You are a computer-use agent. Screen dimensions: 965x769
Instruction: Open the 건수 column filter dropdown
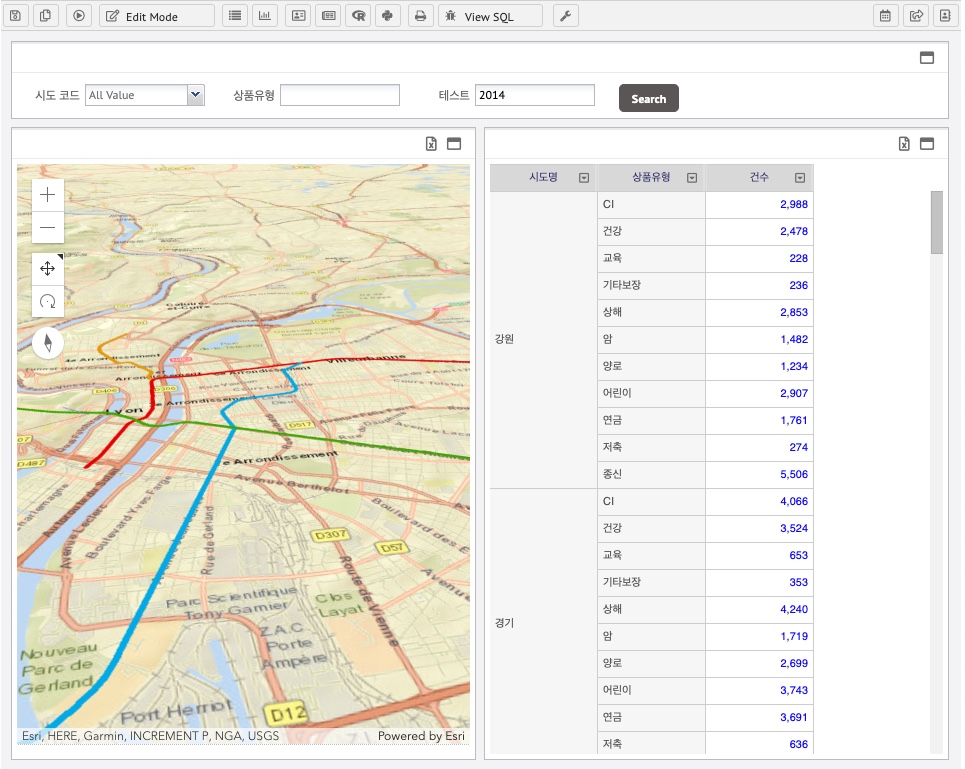(x=800, y=178)
